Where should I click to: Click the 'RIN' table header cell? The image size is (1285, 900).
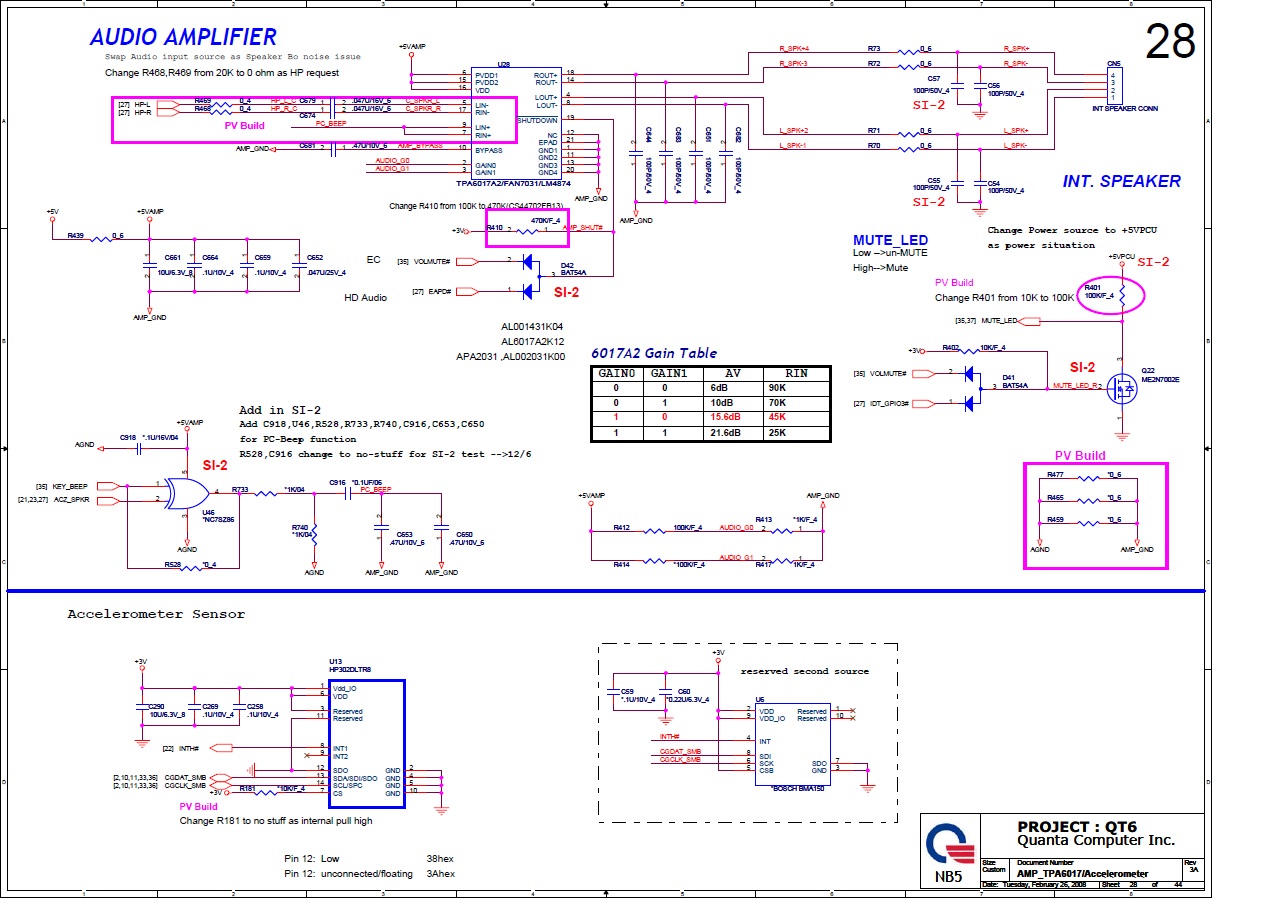pyautogui.click(x=796, y=373)
